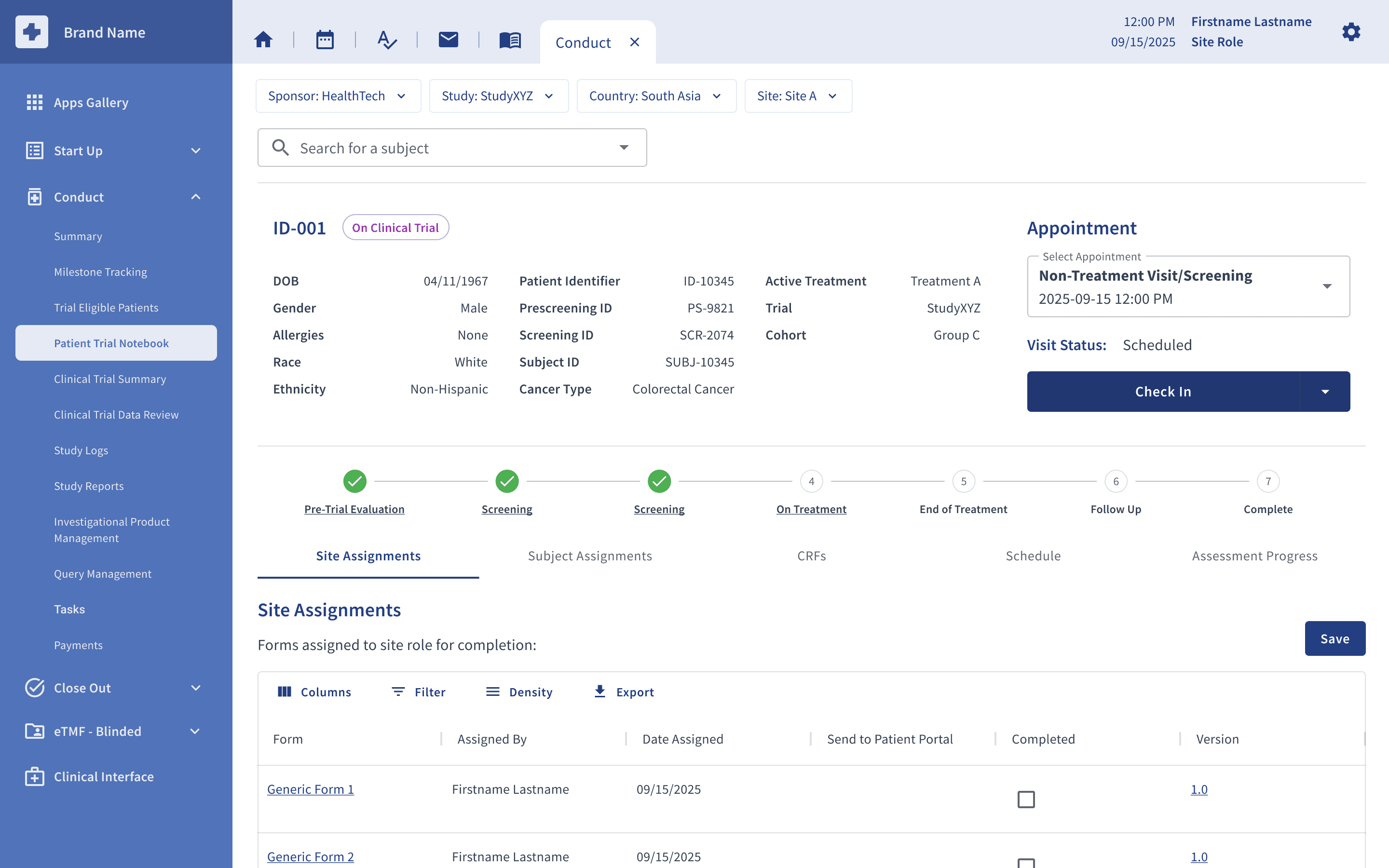Screen dimensions: 1389x868
Task: Check Completed box for Generic Form 2
Action: pos(1026,863)
